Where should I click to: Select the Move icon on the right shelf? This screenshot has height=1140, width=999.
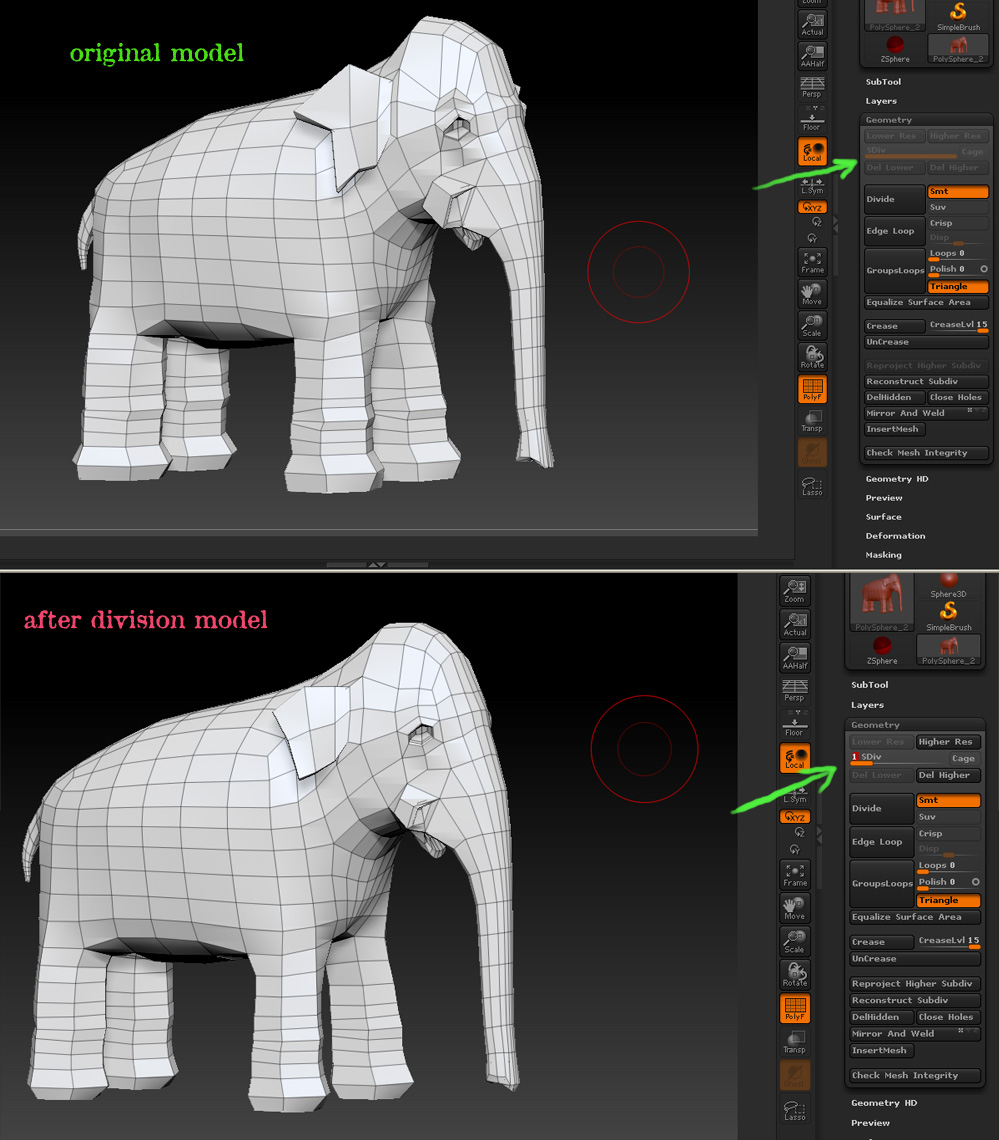click(812, 293)
